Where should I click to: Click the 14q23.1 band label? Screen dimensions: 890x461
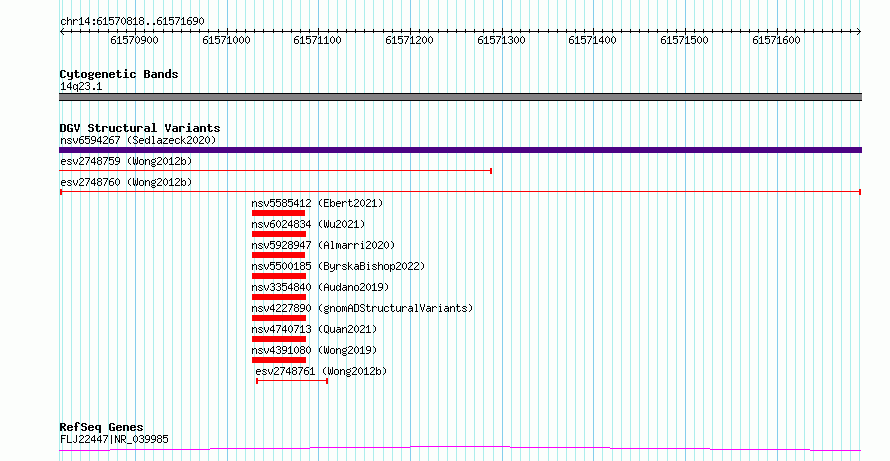pos(81,87)
